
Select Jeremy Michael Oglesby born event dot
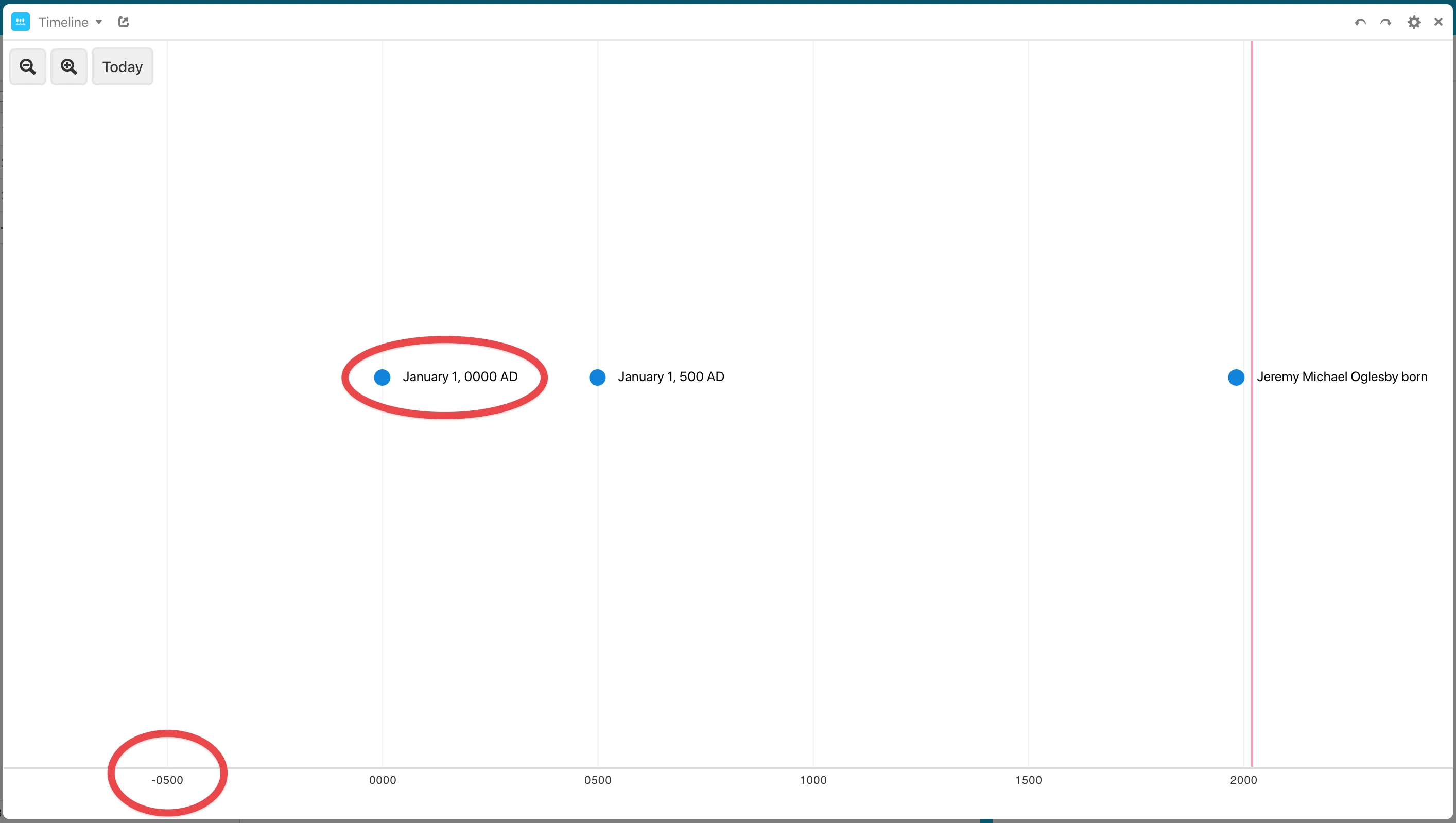tap(1236, 378)
